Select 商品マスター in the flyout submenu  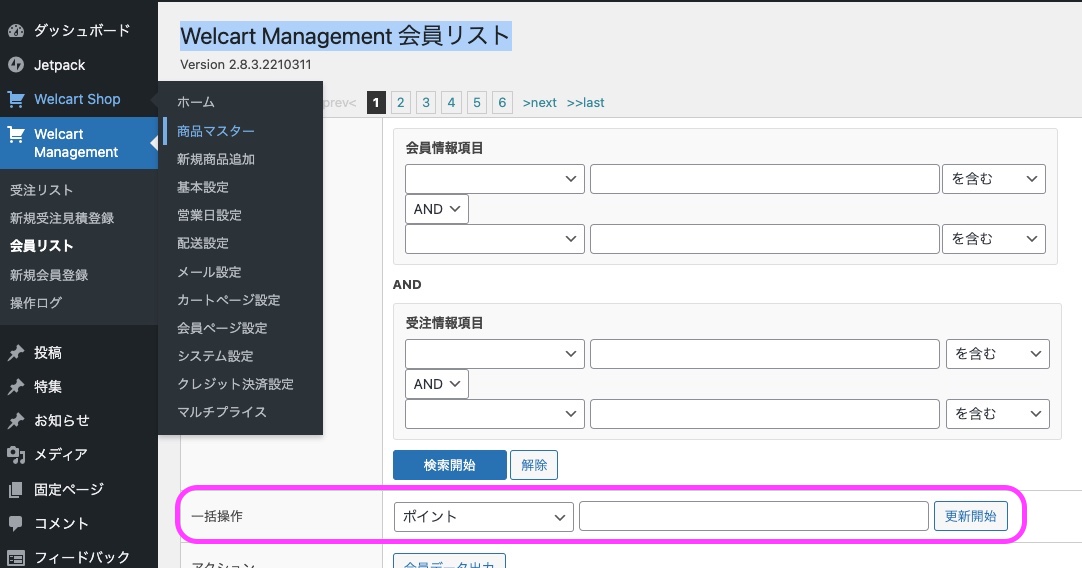[216, 131]
